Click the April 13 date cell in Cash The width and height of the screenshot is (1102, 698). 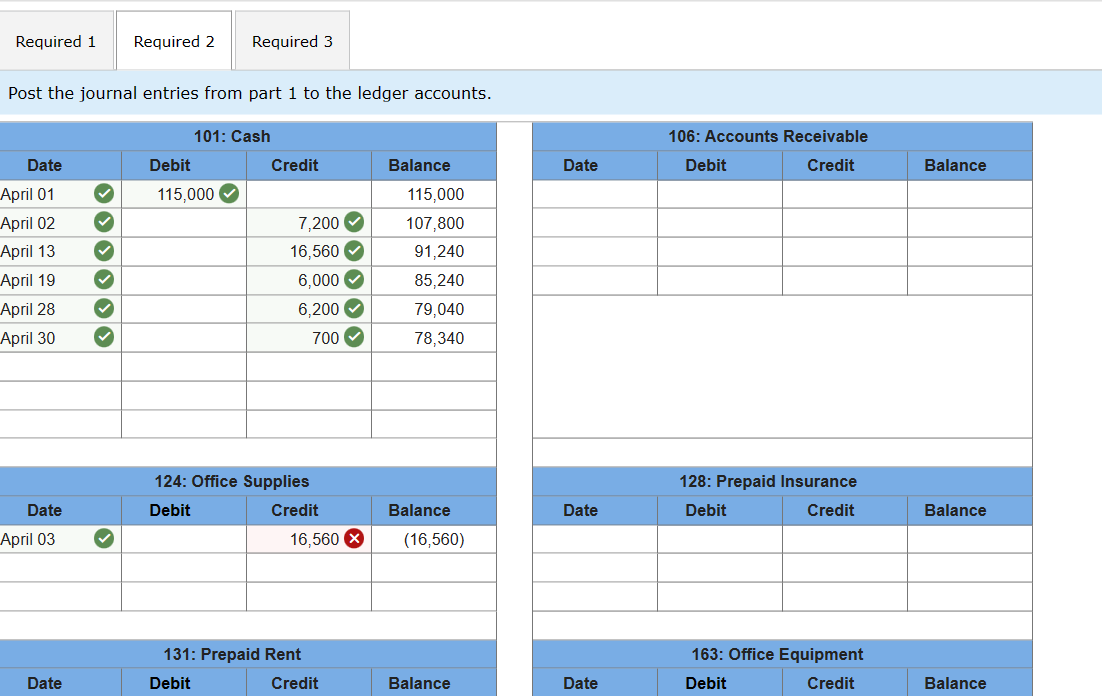coord(60,252)
